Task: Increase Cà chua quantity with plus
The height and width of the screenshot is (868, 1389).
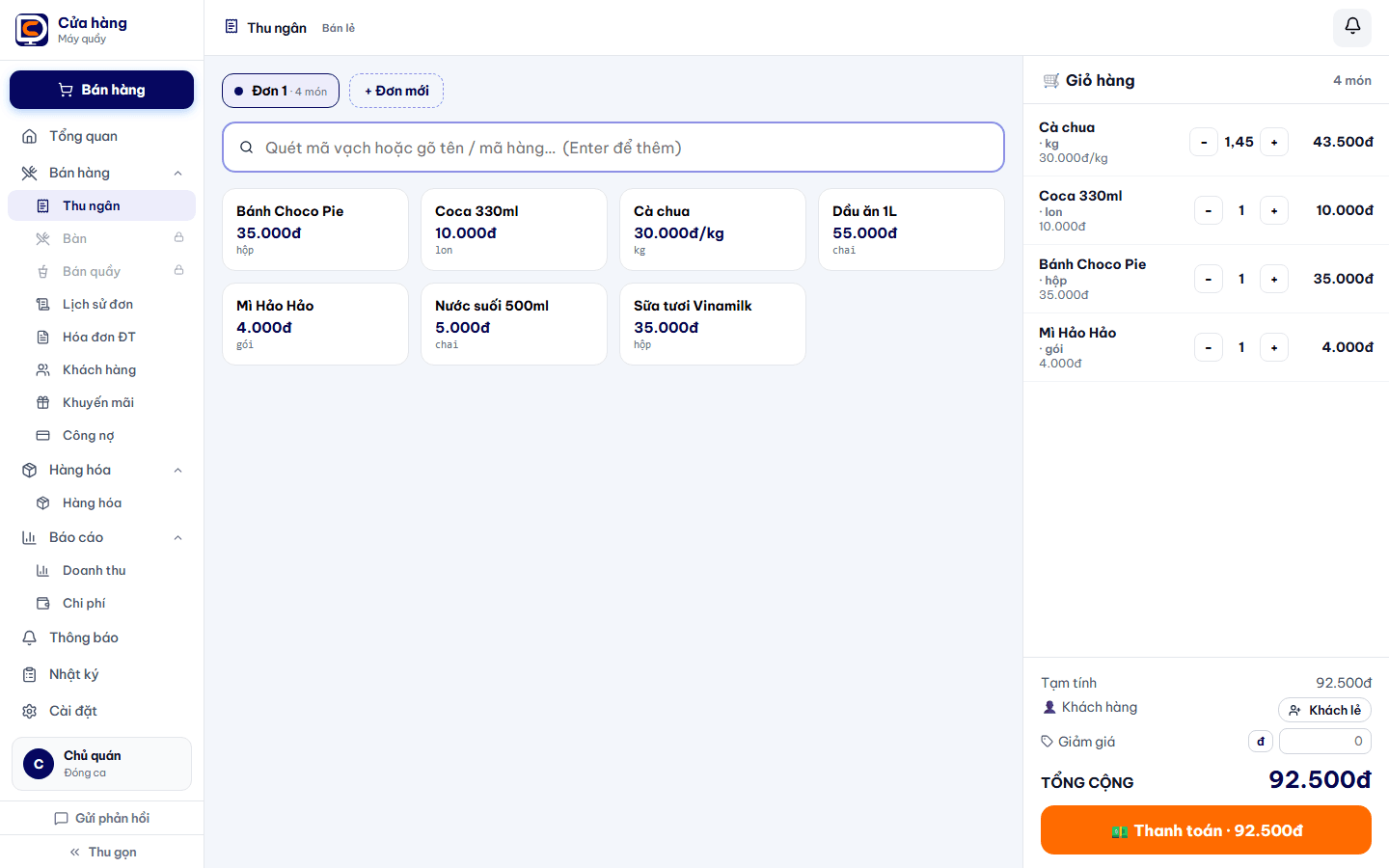Action: [1274, 142]
